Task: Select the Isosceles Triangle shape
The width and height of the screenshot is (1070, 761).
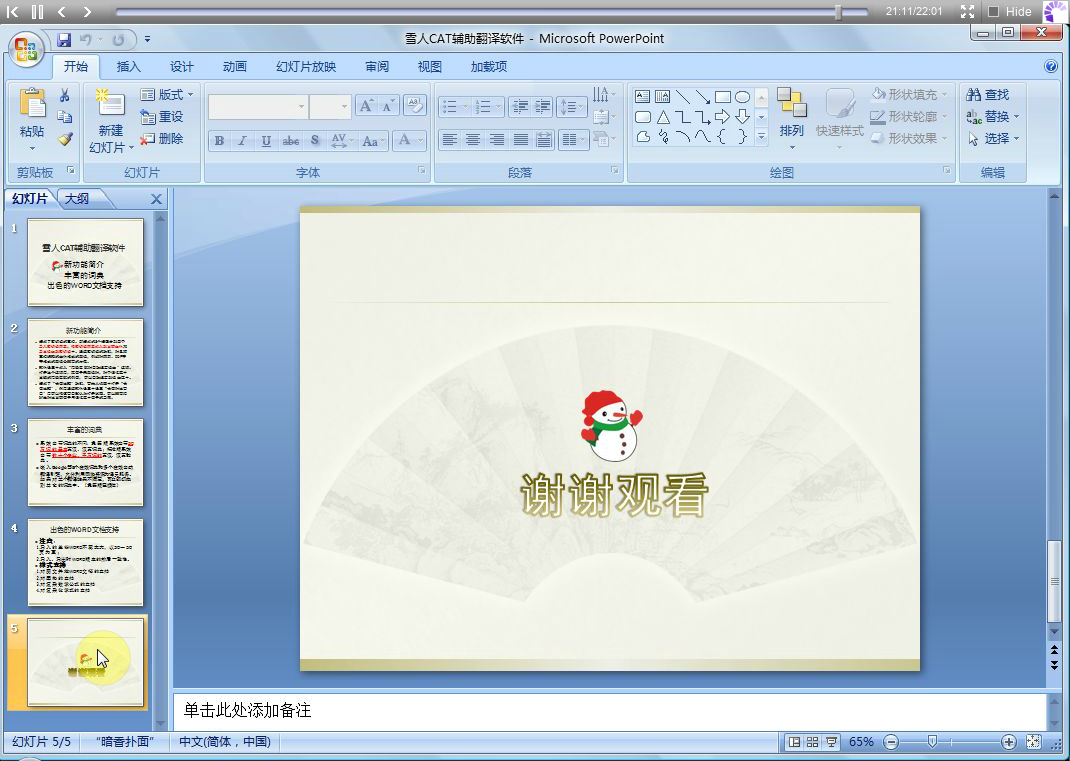Action: click(663, 117)
